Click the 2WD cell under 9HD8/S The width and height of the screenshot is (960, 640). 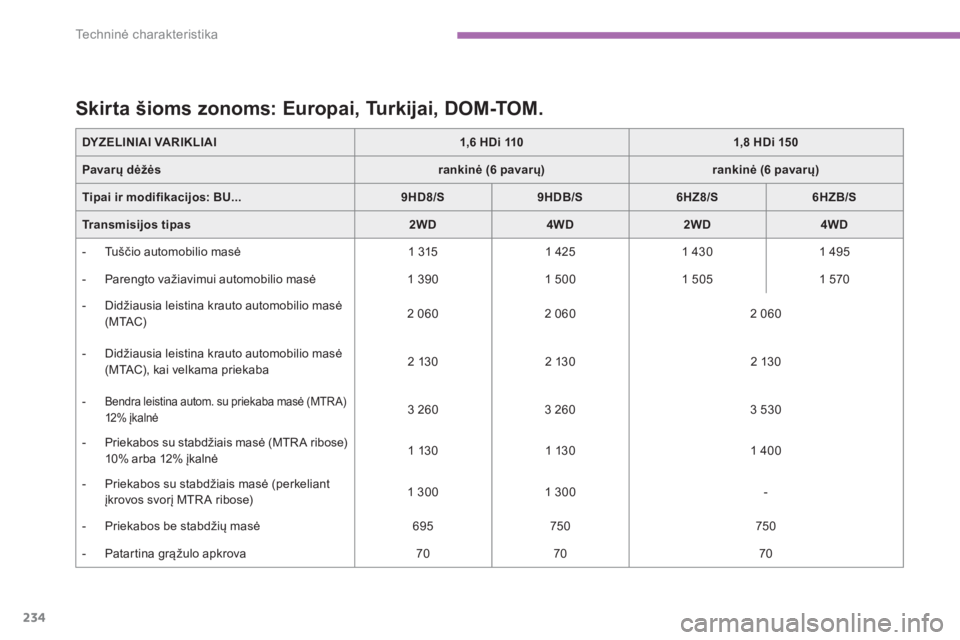[424, 225]
